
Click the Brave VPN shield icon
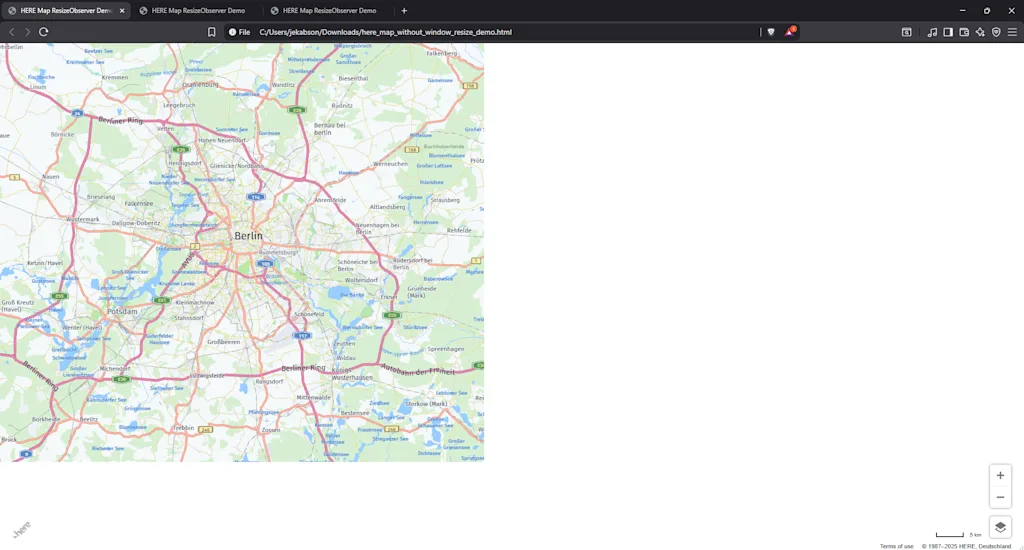click(996, 32)
